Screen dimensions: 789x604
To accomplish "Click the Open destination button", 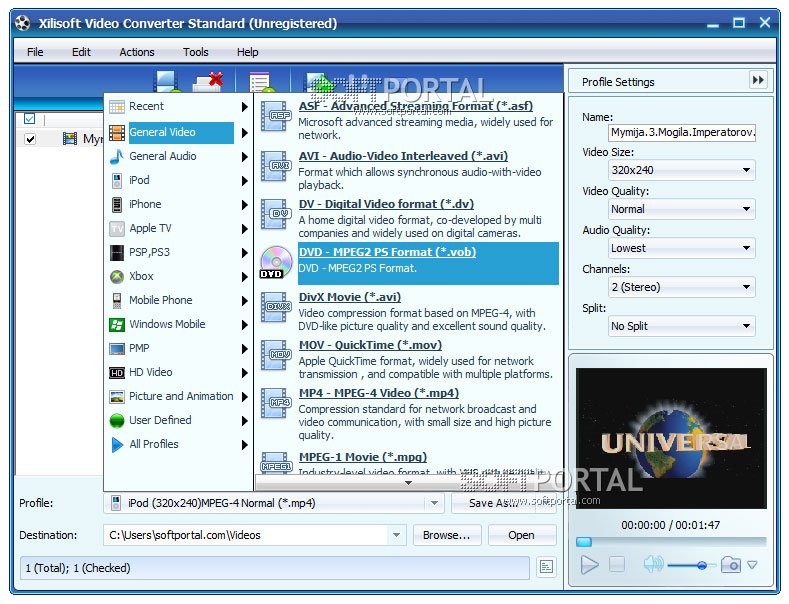I will click(522, 535).
